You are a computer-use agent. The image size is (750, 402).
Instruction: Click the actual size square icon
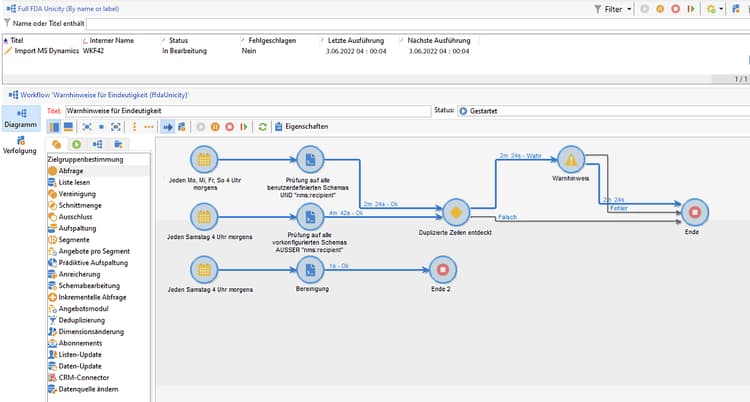tap(101, 127)
